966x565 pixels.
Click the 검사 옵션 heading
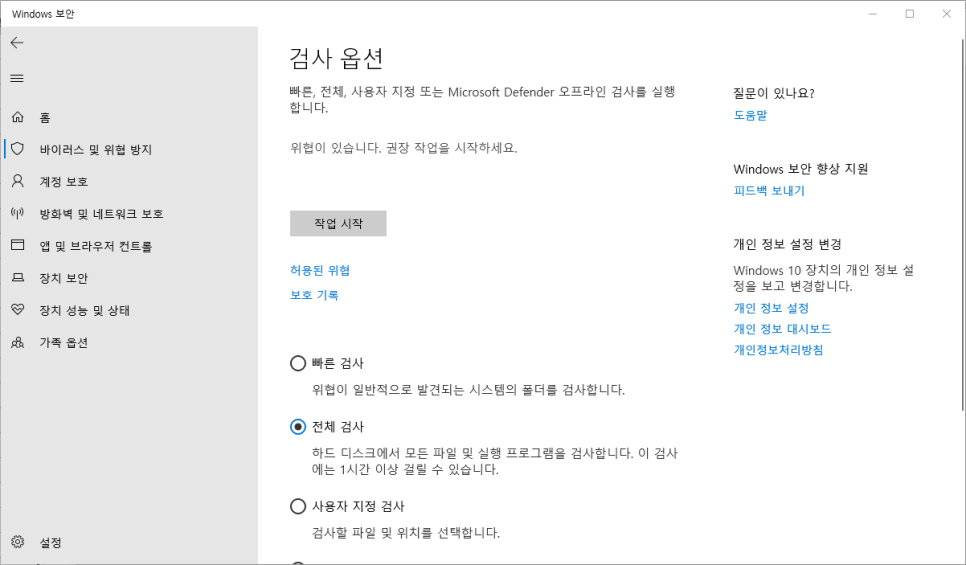pyautogui.click(x=336, y=58)
